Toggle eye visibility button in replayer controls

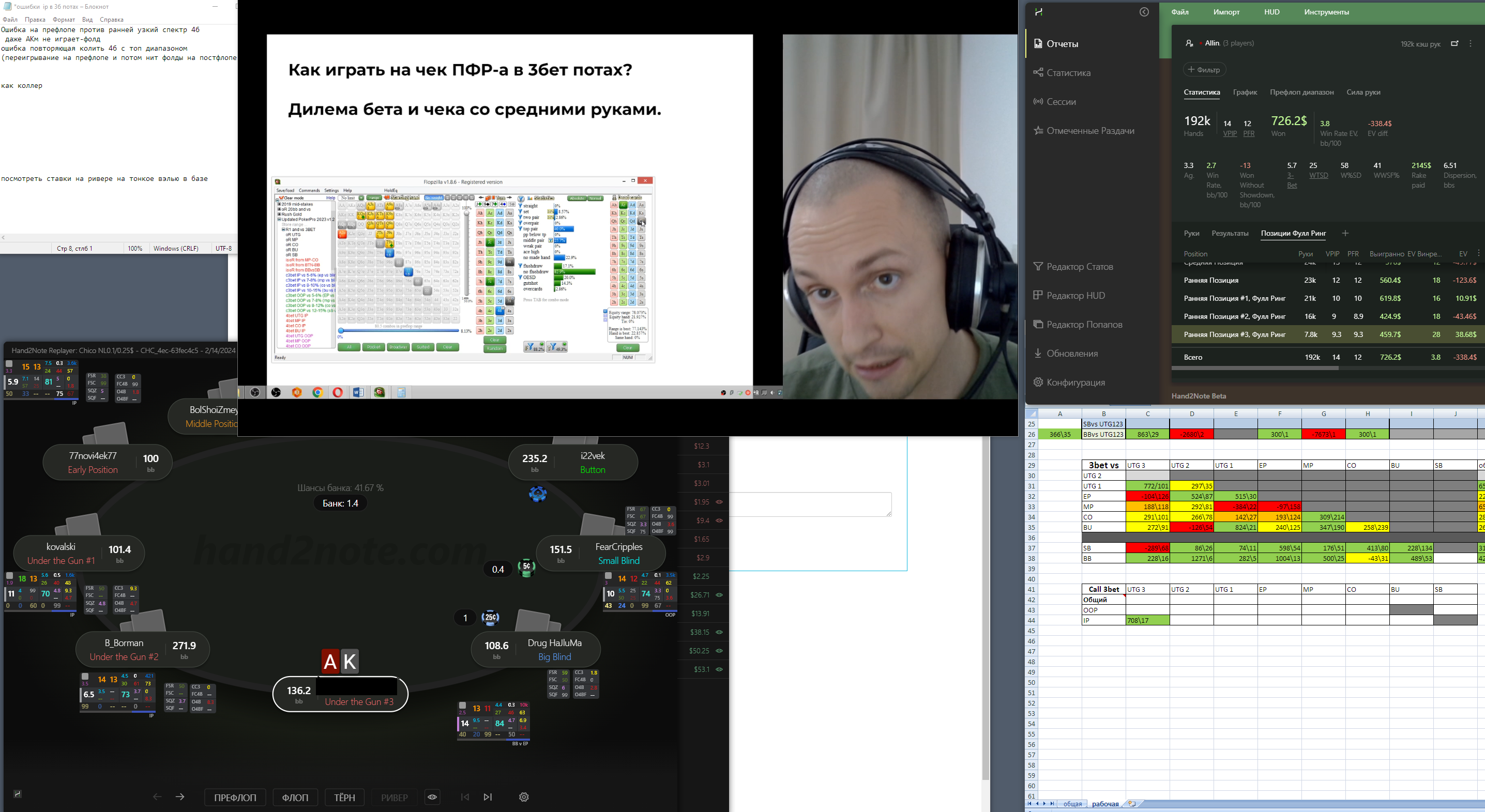pyautogui.click(x=432, y=797)
